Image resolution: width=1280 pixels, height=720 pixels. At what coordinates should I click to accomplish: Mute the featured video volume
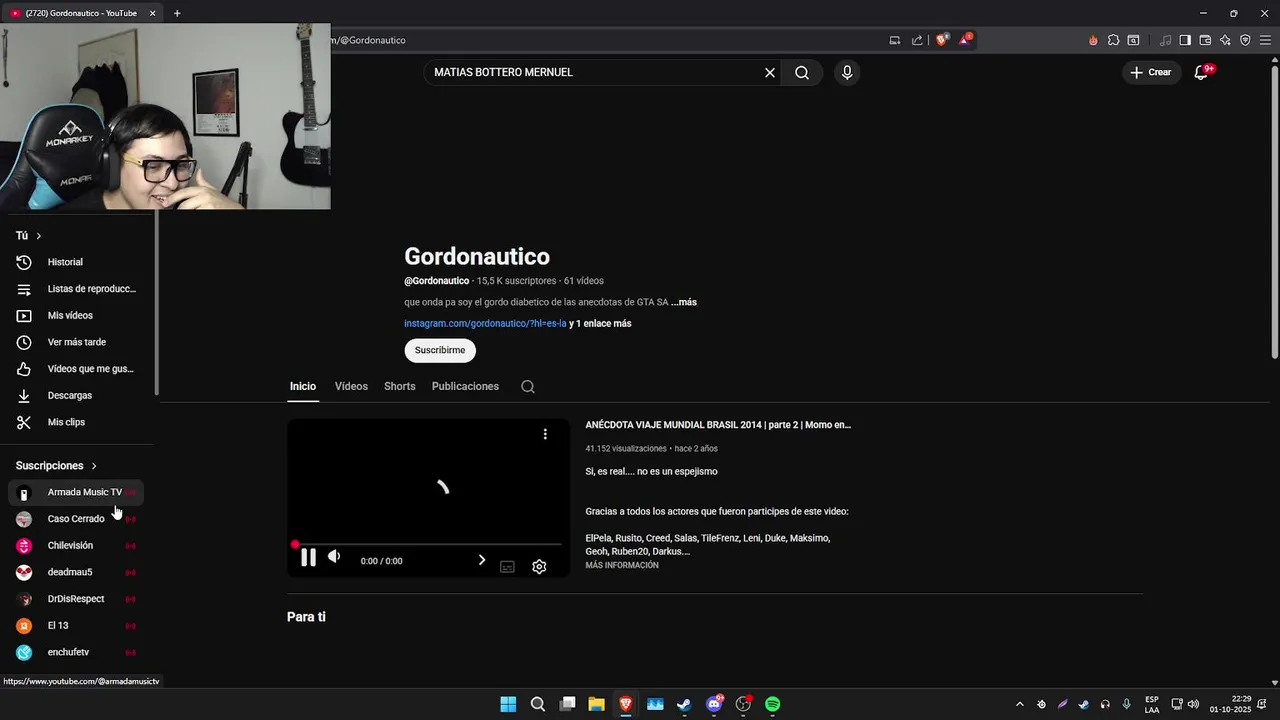pyautogui.click(x=334, y=557)
